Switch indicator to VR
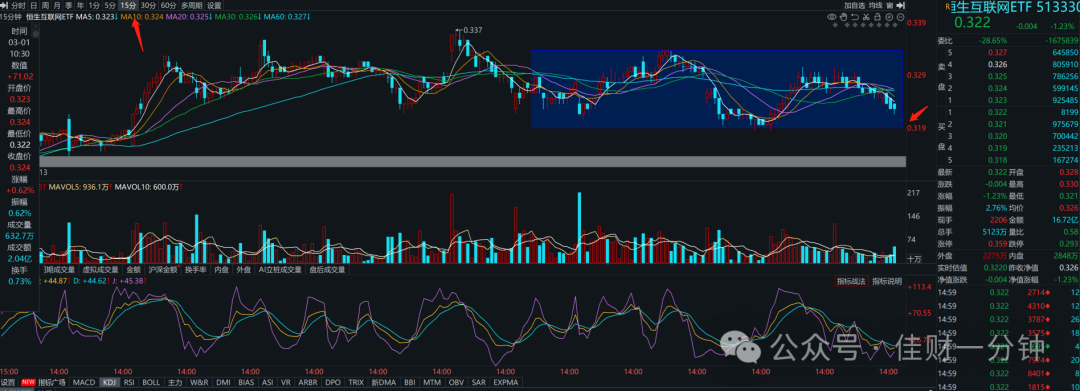Image resolution: width=1080 pixels, height=391 pixels. coord(286,382)
